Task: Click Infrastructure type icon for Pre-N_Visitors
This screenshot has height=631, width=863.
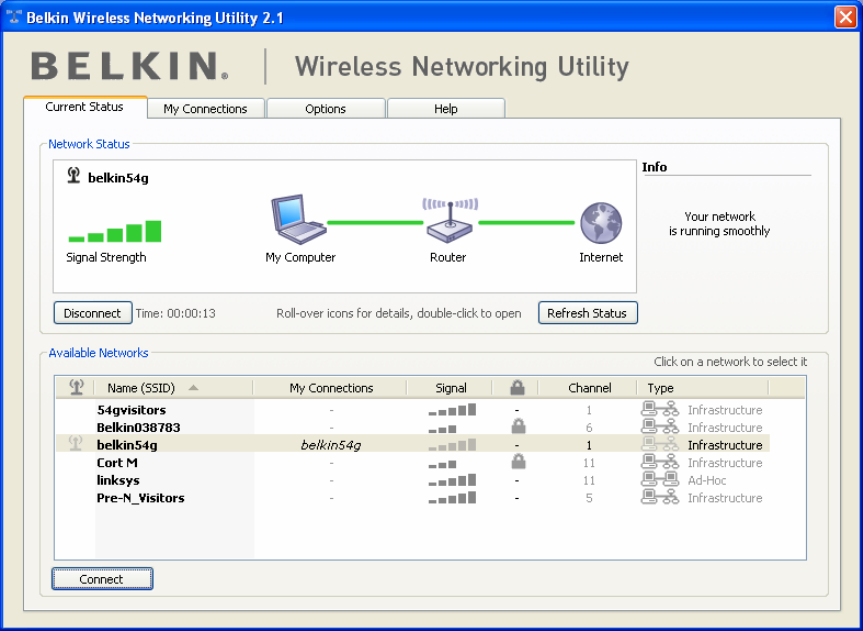Action: 660,497
